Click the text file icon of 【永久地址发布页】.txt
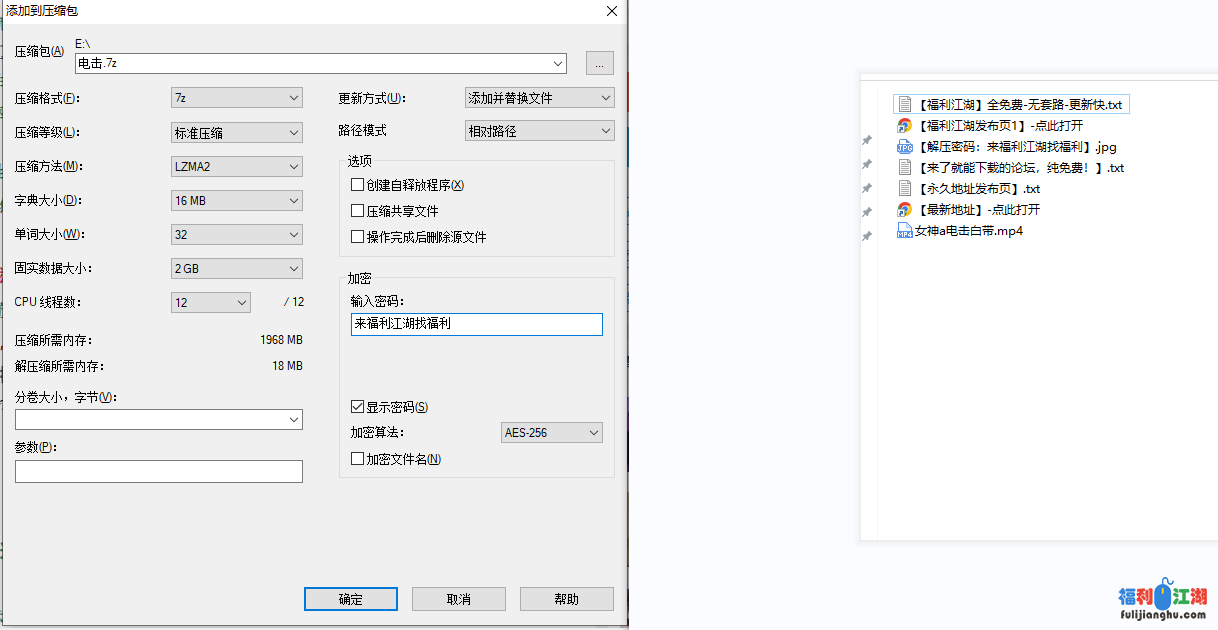The height and width of the screenshot is (630, 1218). click(x=903, y=188)
